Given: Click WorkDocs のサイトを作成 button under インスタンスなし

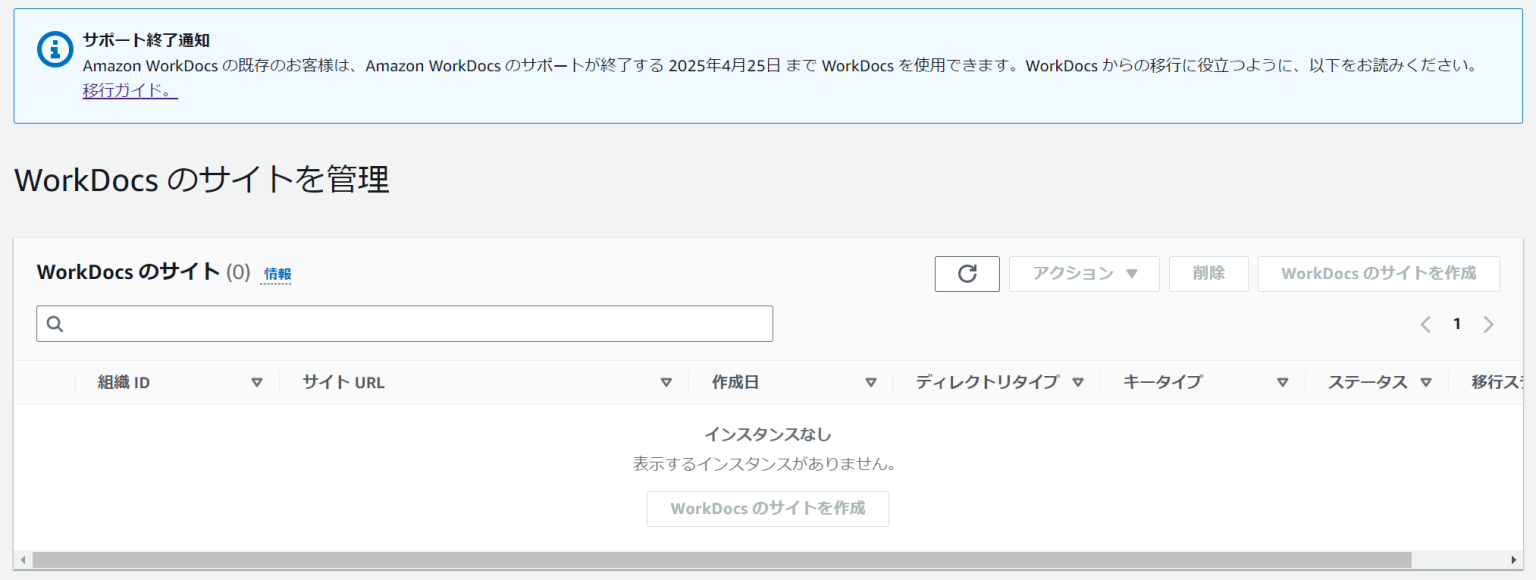Looking at the screenshot, I should tap(768, 508).
